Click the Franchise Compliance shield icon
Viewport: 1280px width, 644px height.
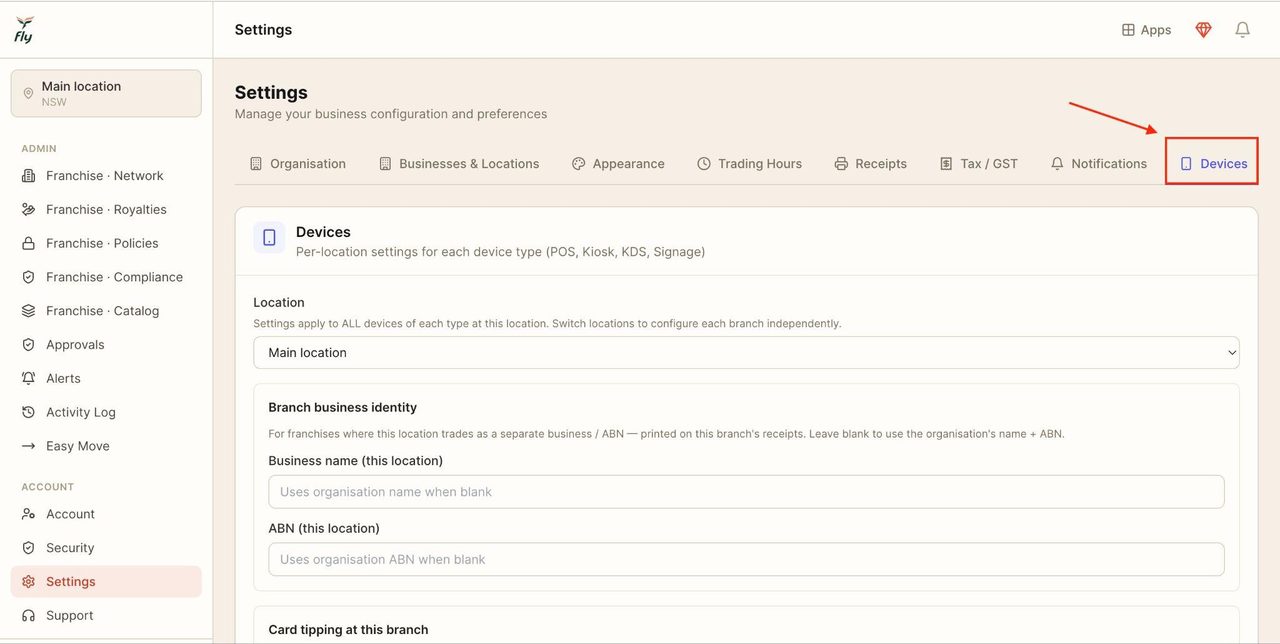[x=28, y=277]
